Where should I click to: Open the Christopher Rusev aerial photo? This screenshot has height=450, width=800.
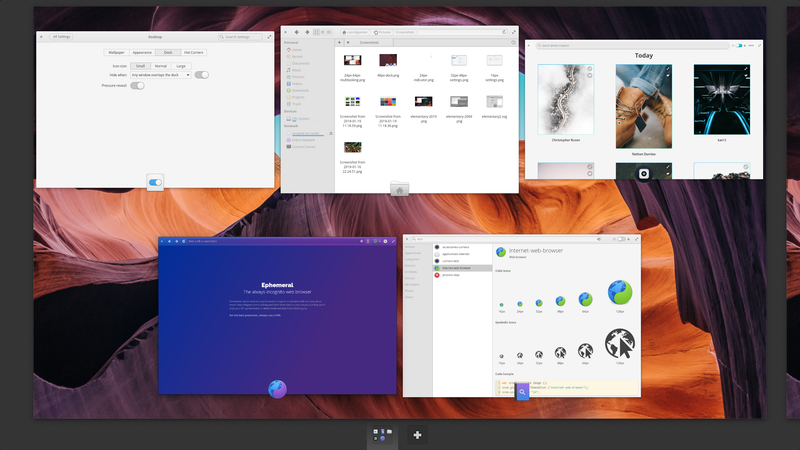pos(566,99)
